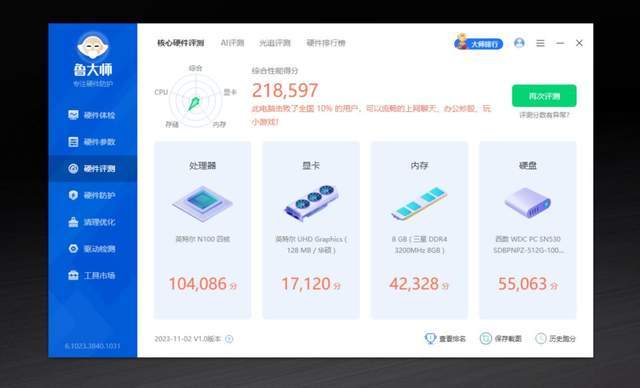Click the 英特尔 UHD Graphics description

[x=311, y=245]
